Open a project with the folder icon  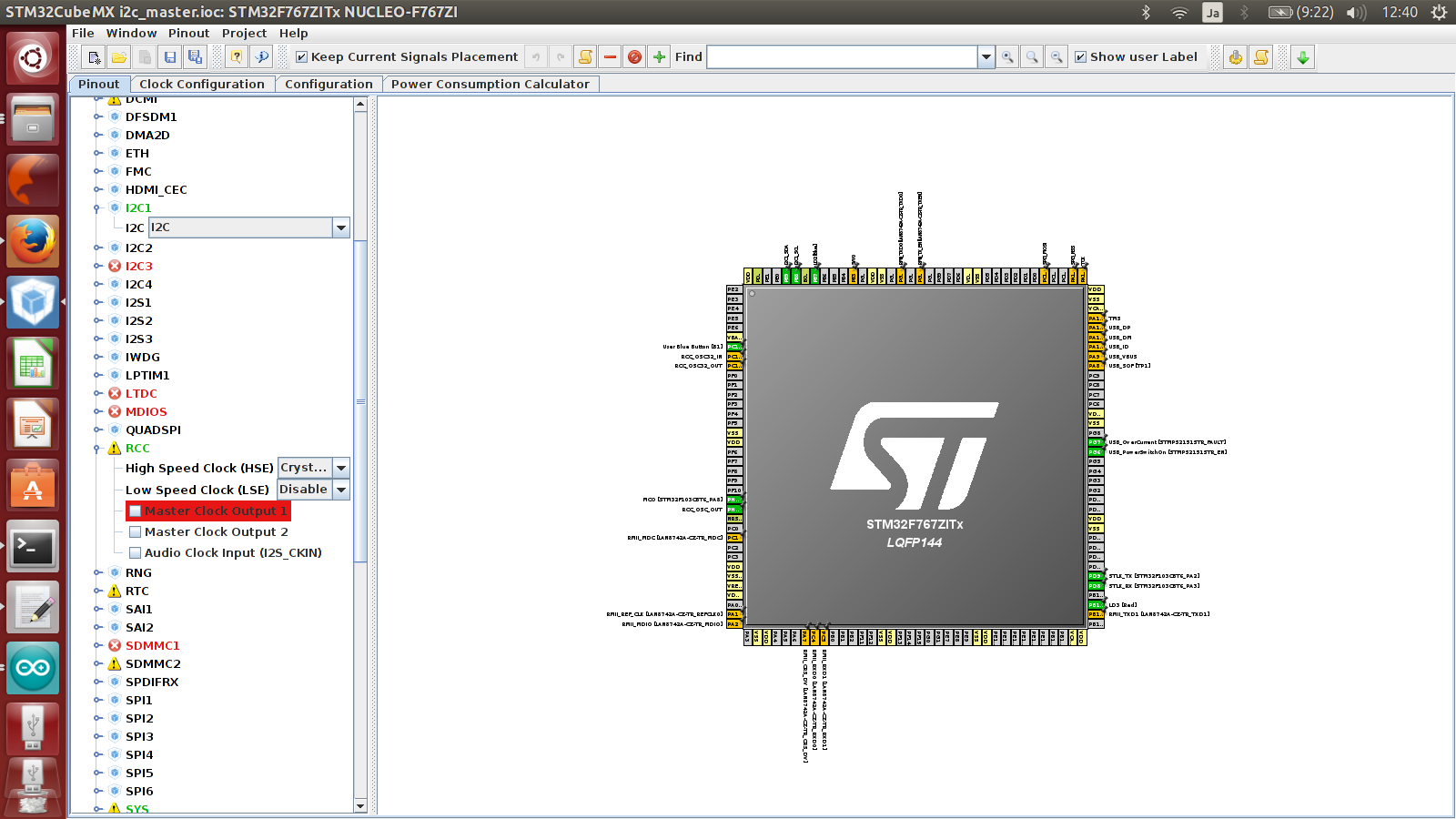[119, 57]
